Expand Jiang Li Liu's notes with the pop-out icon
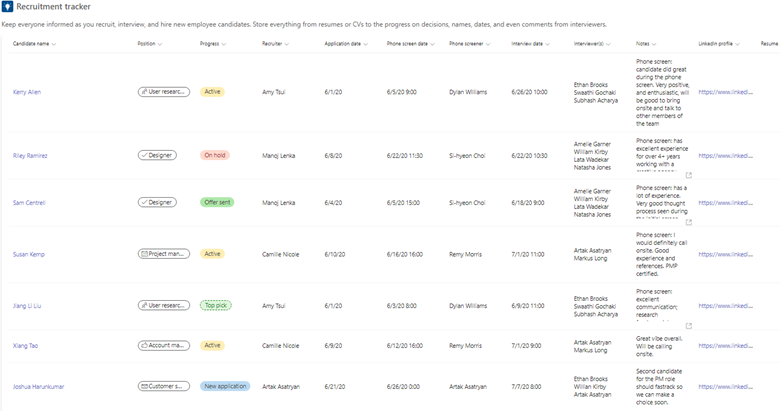Screen dimensions: 780x411 [688, 325]
